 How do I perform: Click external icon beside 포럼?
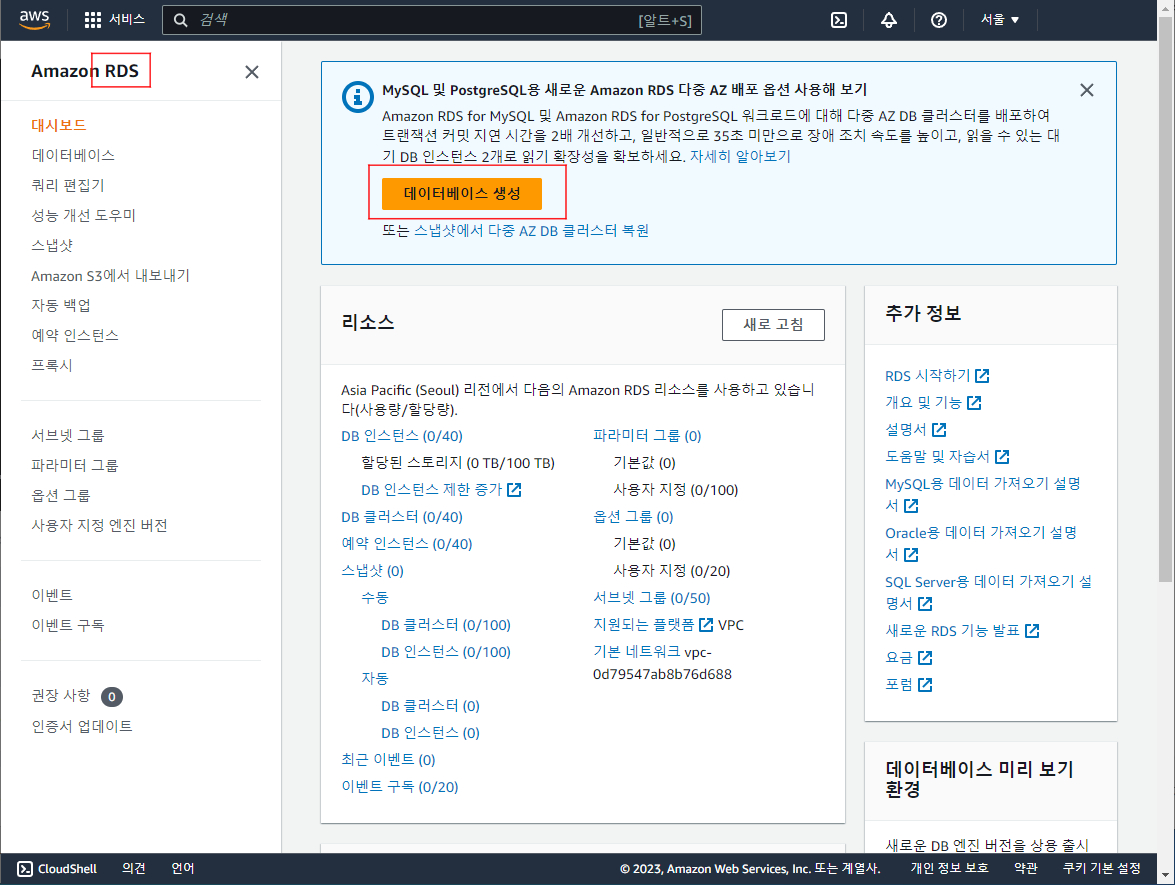[926, 685]
